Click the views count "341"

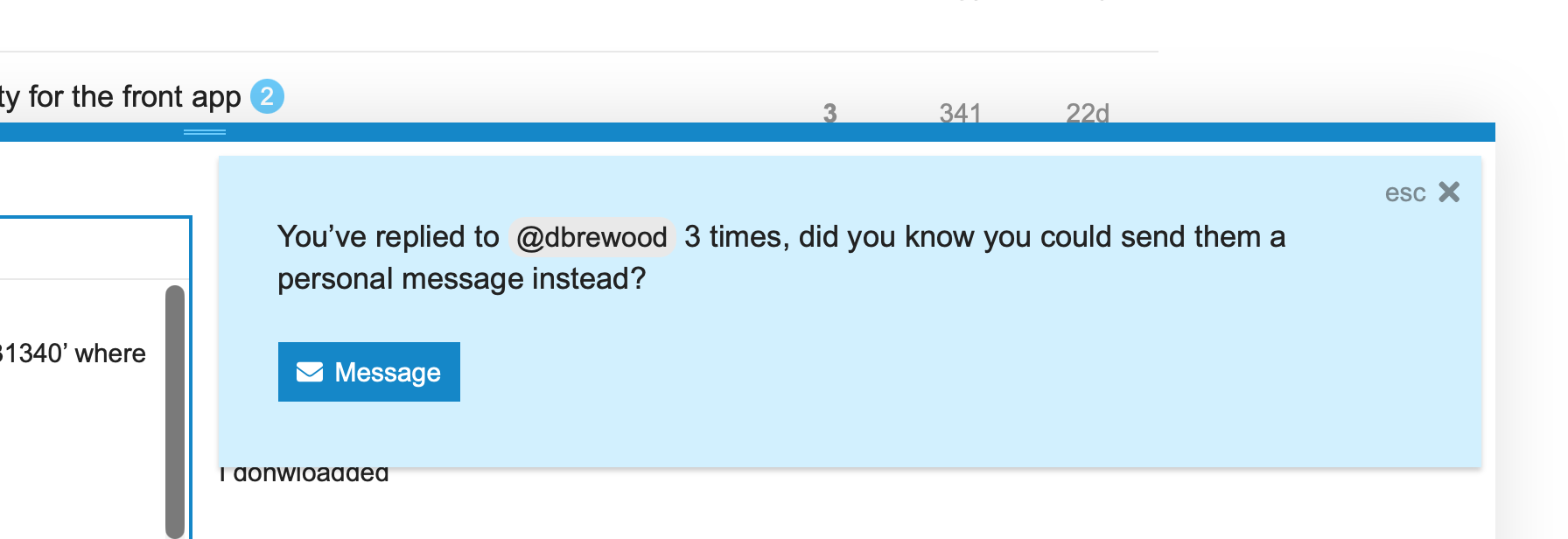tap(960, 113)
